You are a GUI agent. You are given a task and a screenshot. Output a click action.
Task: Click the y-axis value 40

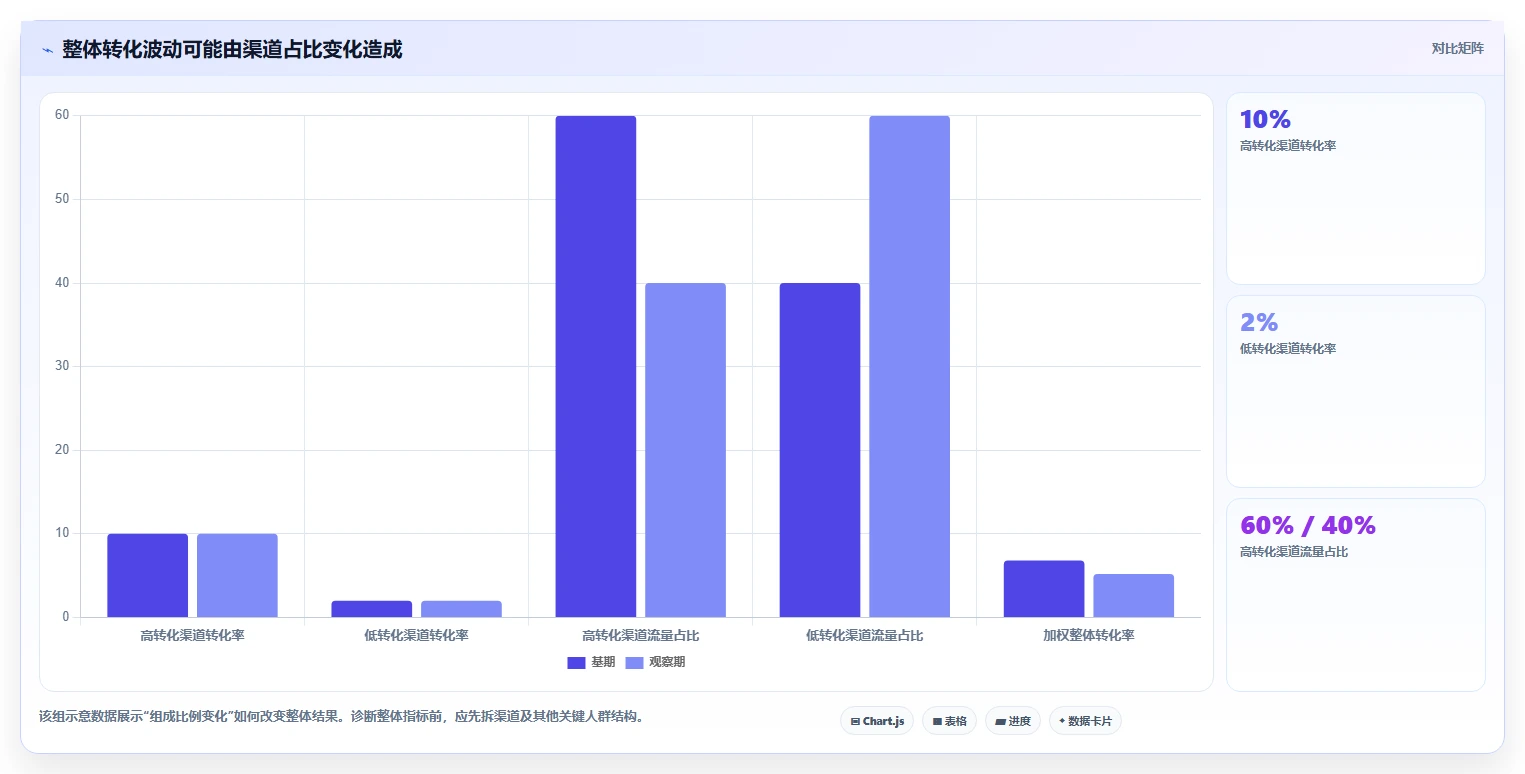point(62,283)
